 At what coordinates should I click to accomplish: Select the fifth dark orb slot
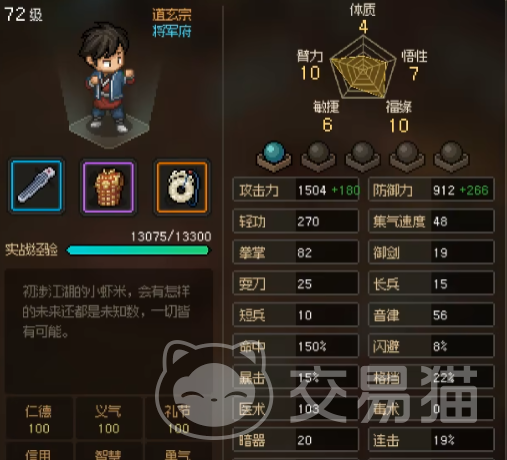coord(451,156)
